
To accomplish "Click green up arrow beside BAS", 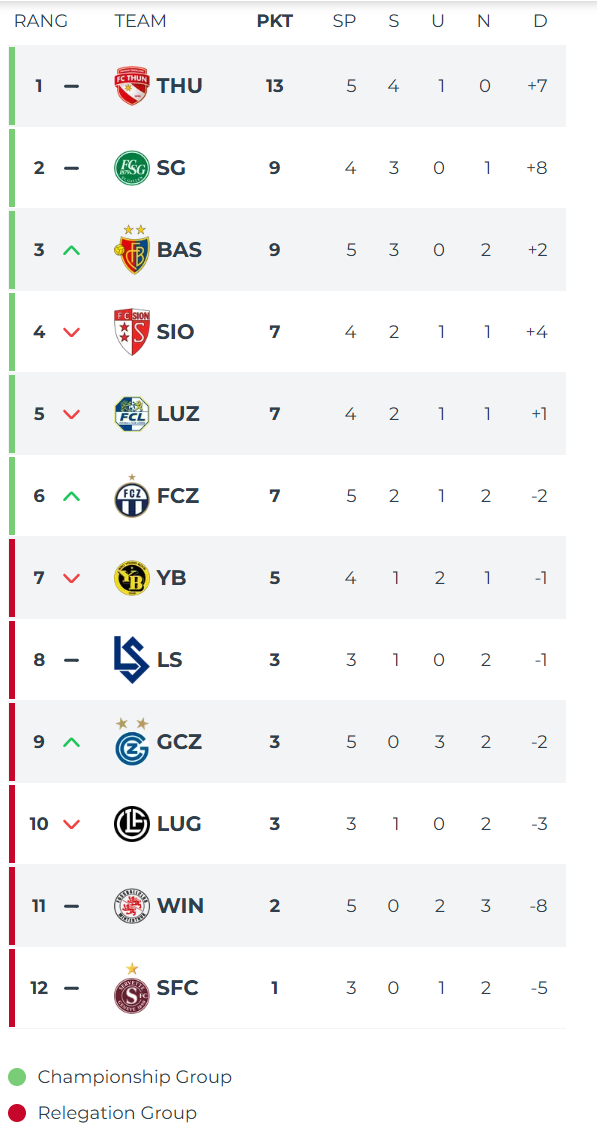I will (x=71, y=250).
